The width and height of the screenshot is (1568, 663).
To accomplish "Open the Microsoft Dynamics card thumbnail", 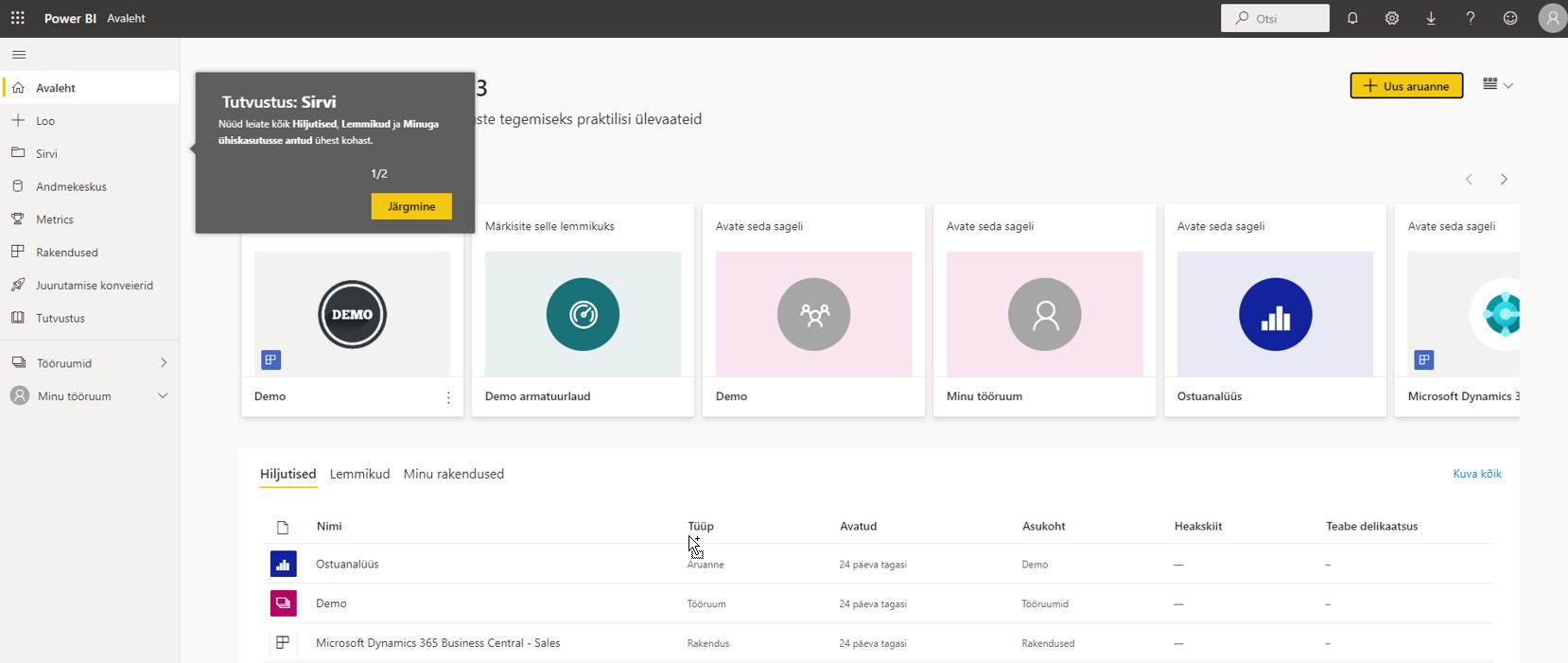I will pos(1463,314).
